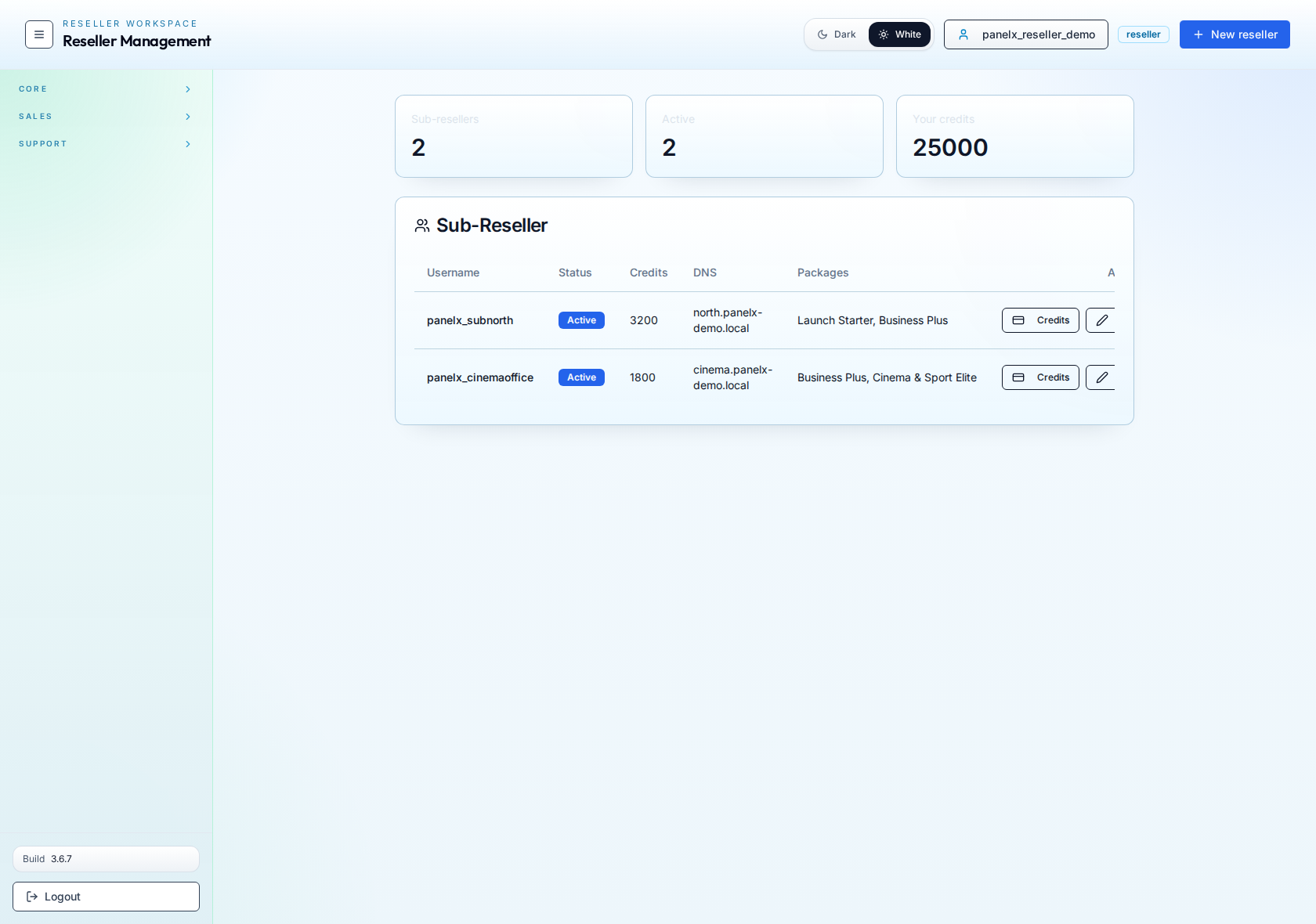Open Credits for panelx_subnorth
Viewport: 1316px width, 924px height.
(x=1040, y=320)
